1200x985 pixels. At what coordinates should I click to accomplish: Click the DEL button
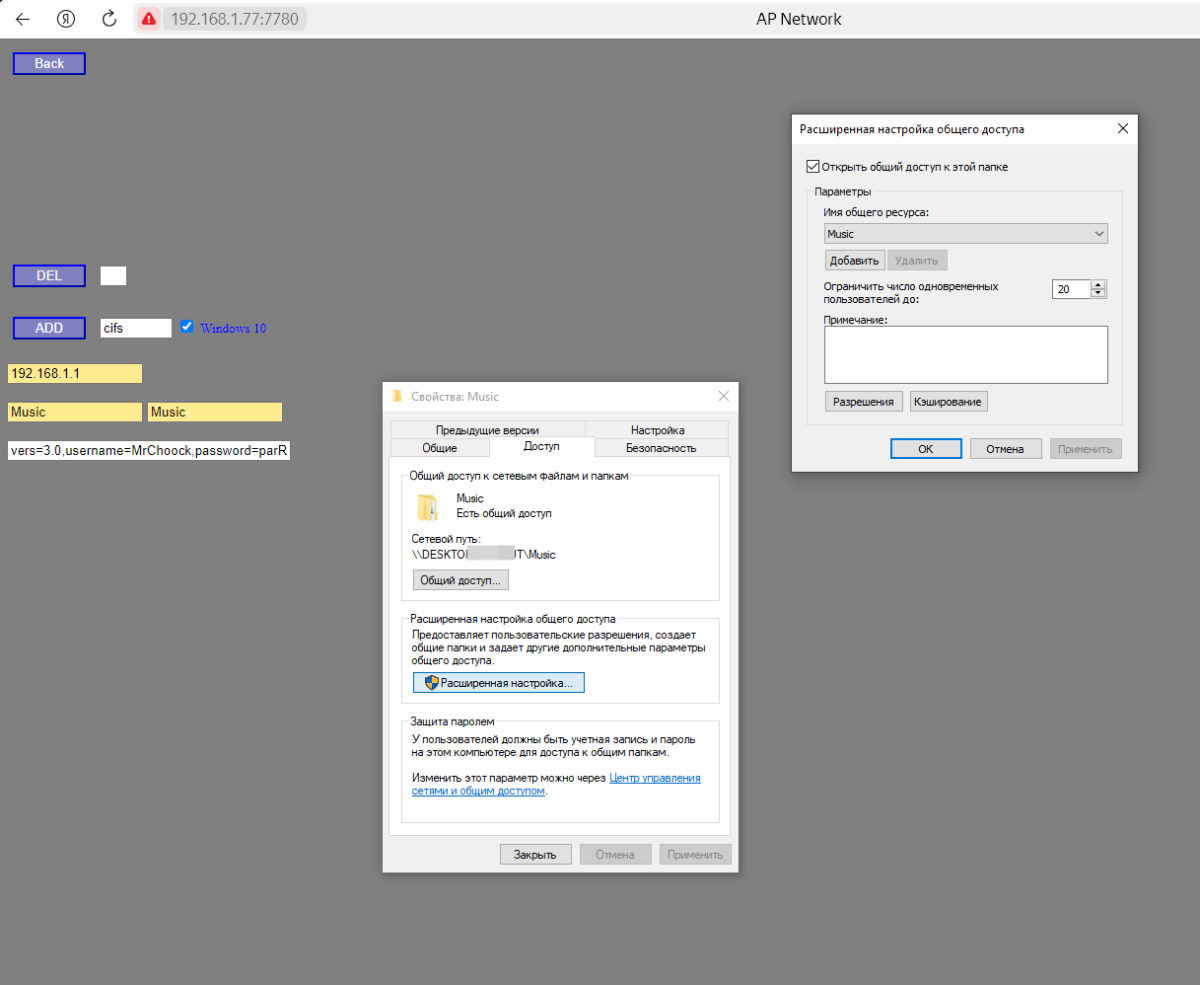tap(49, 276)
